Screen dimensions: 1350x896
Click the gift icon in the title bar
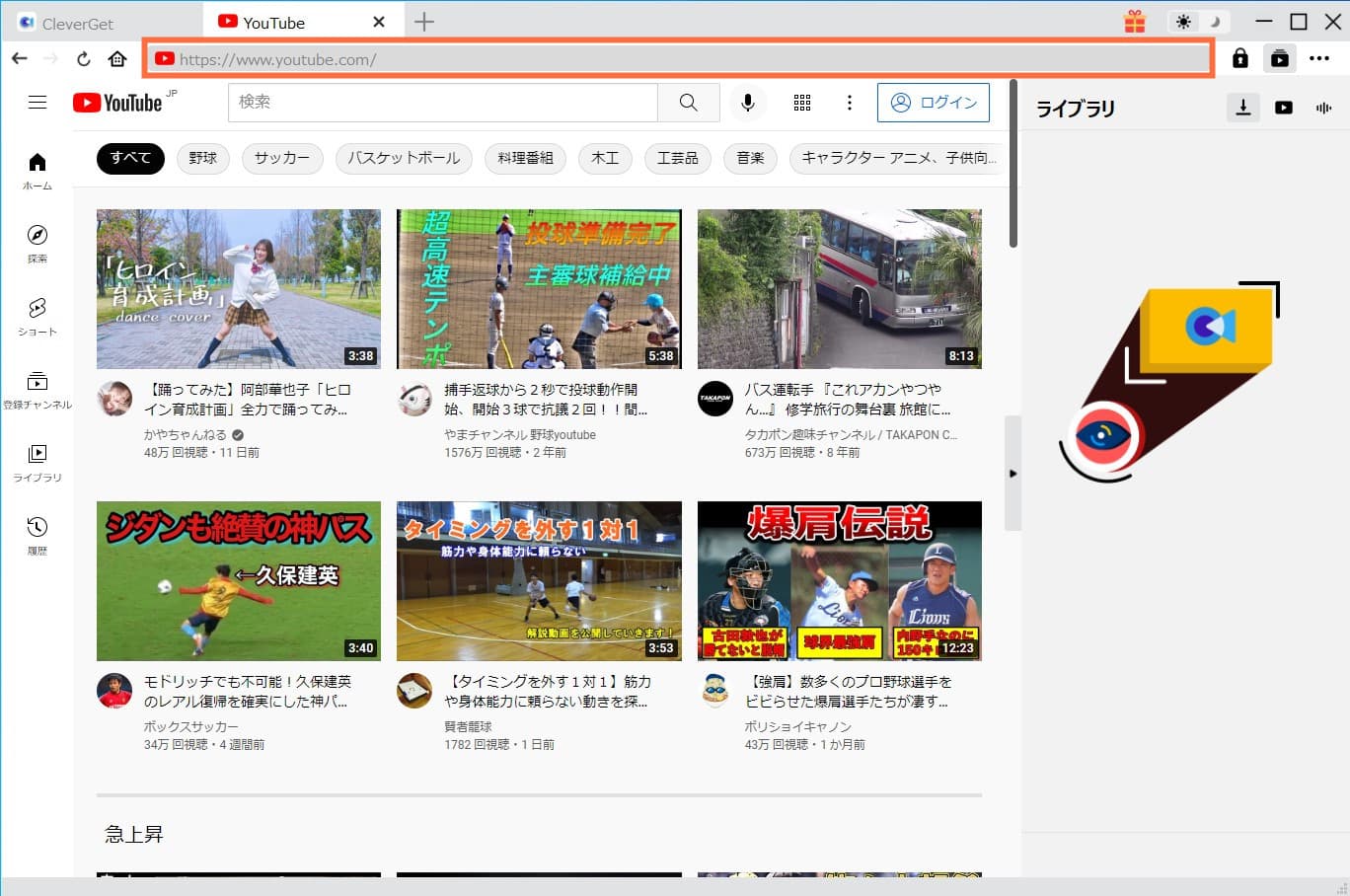[x=1134, y=21]
